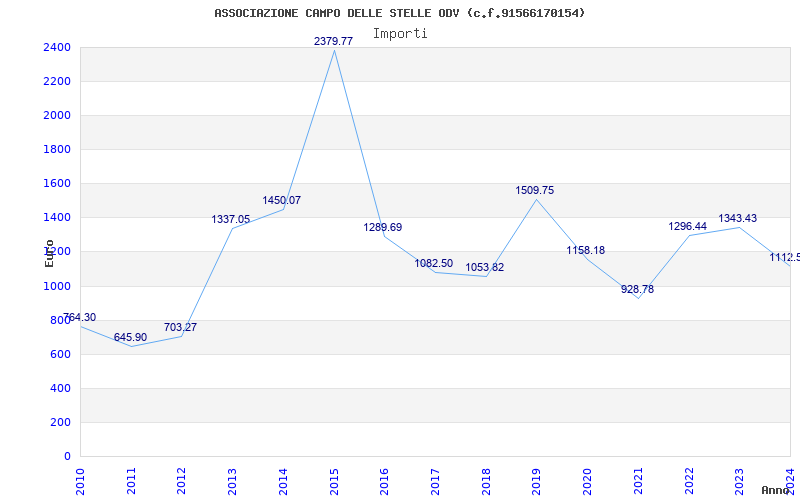Click the y-axis tick 200
Image resolution: width=800 pixels, height=500 pixels.
pos(60,422)
